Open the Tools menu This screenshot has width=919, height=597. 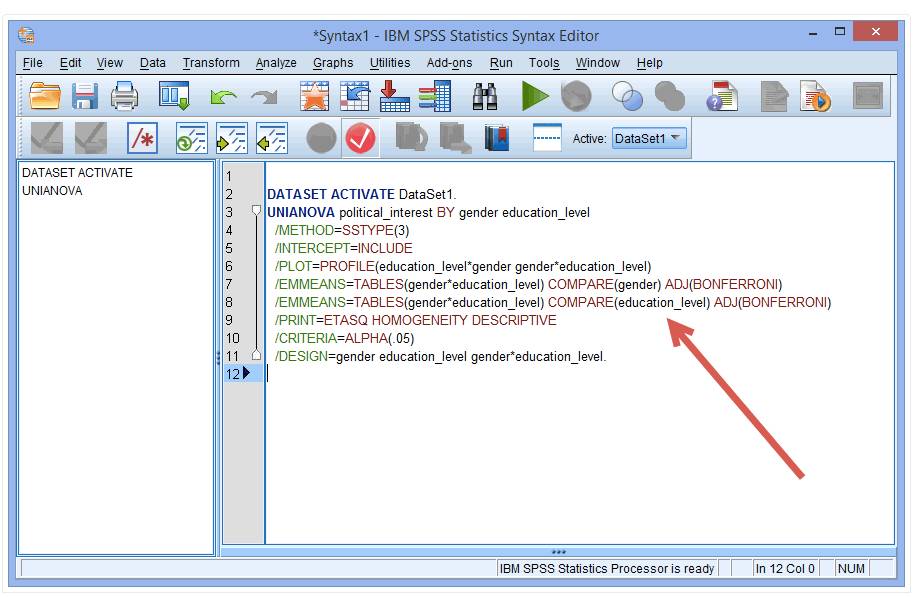[544, 63]
